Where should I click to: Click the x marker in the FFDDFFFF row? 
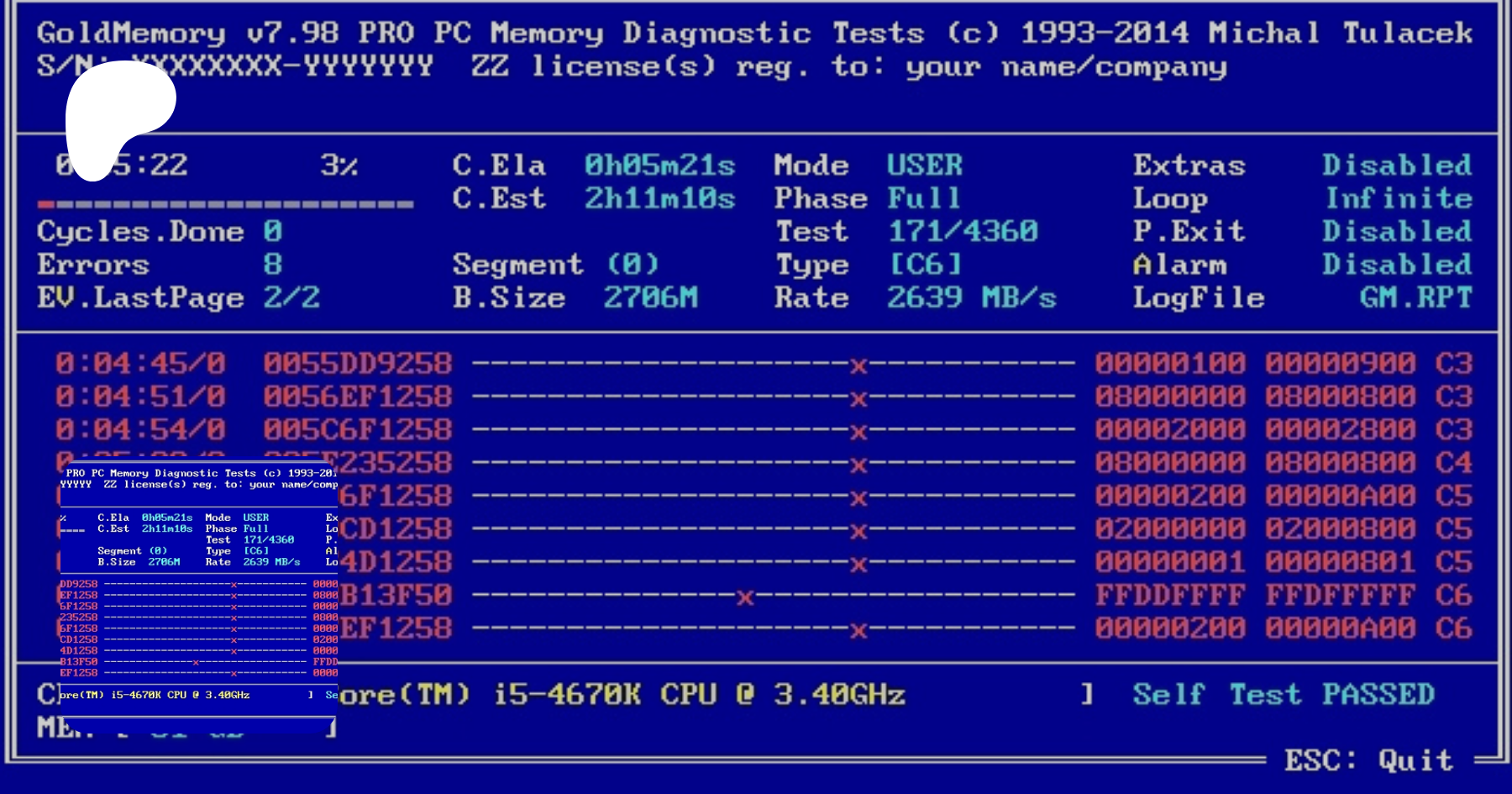744,597
